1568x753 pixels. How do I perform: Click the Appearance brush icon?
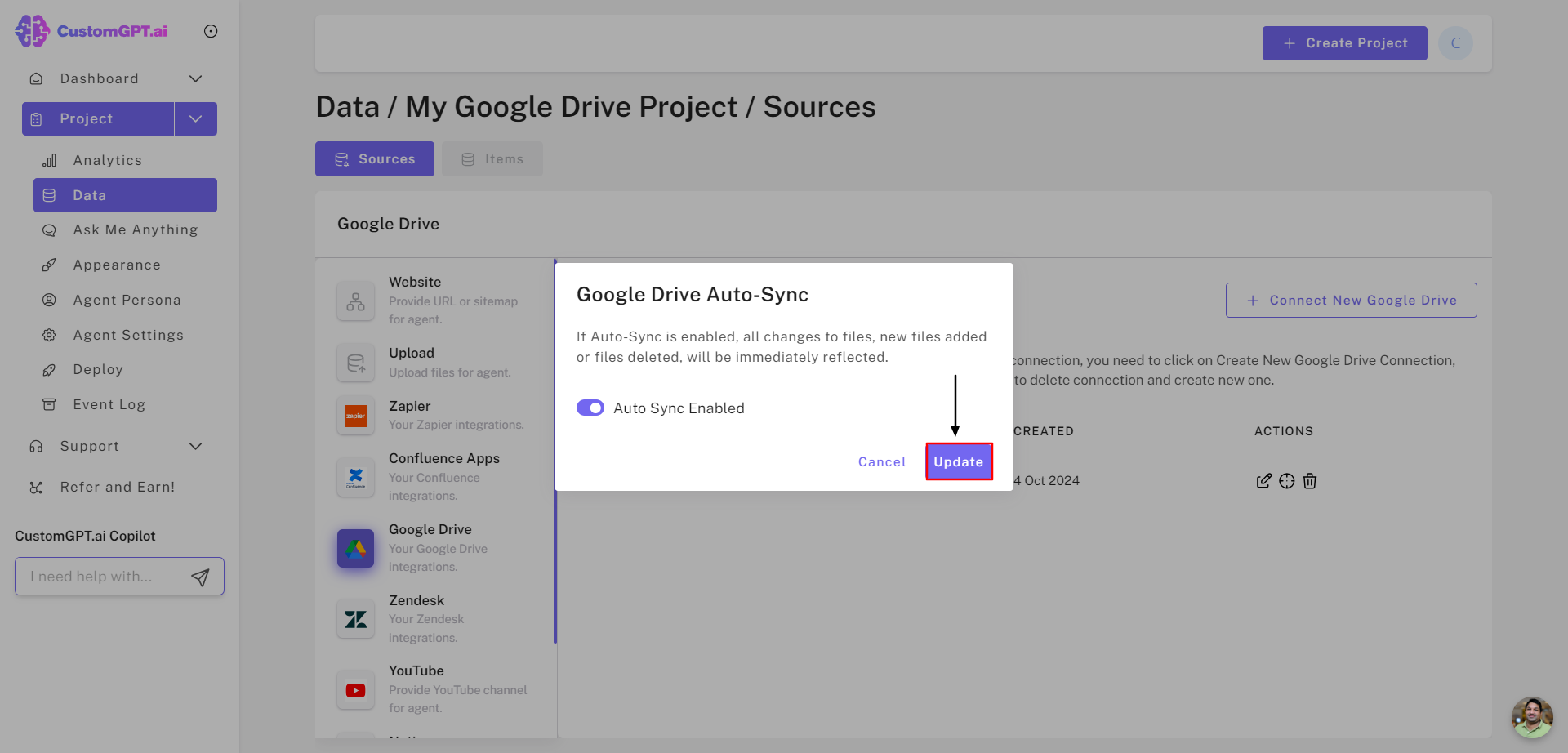[x=49, y=265]
